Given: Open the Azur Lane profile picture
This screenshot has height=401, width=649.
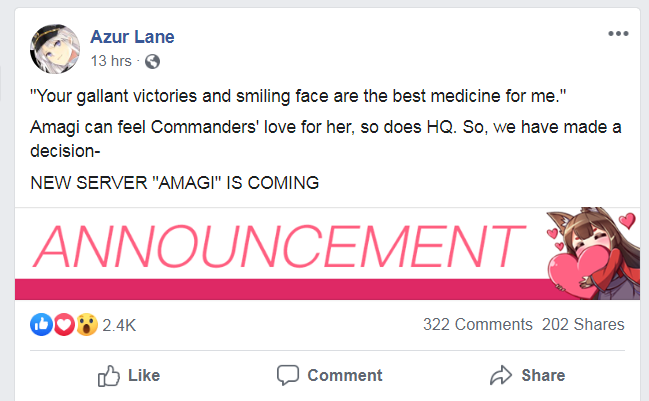Looking at the screenshot, I should [55, 48].
